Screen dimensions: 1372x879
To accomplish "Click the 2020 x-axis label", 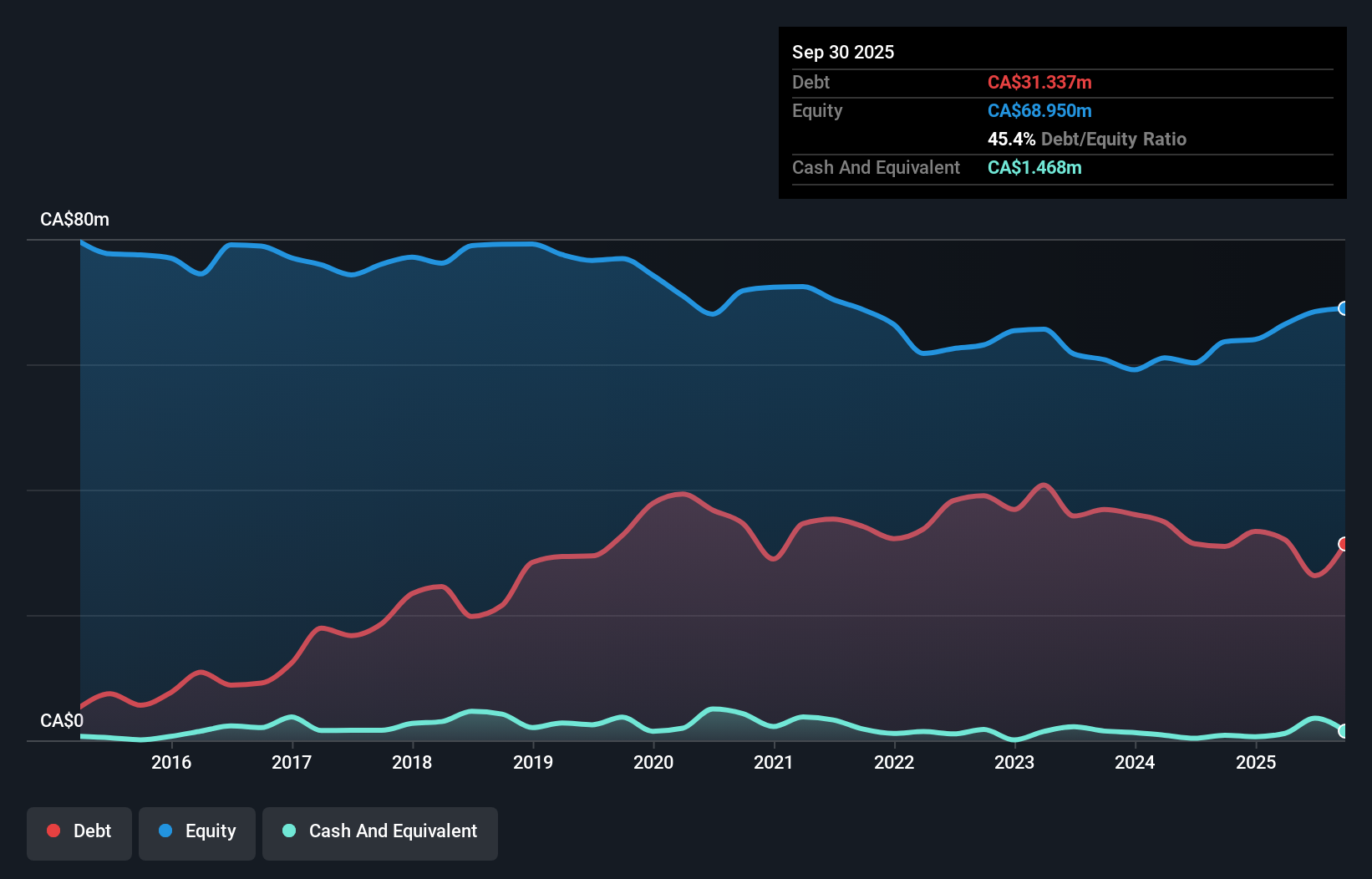I will pos(653,762).
